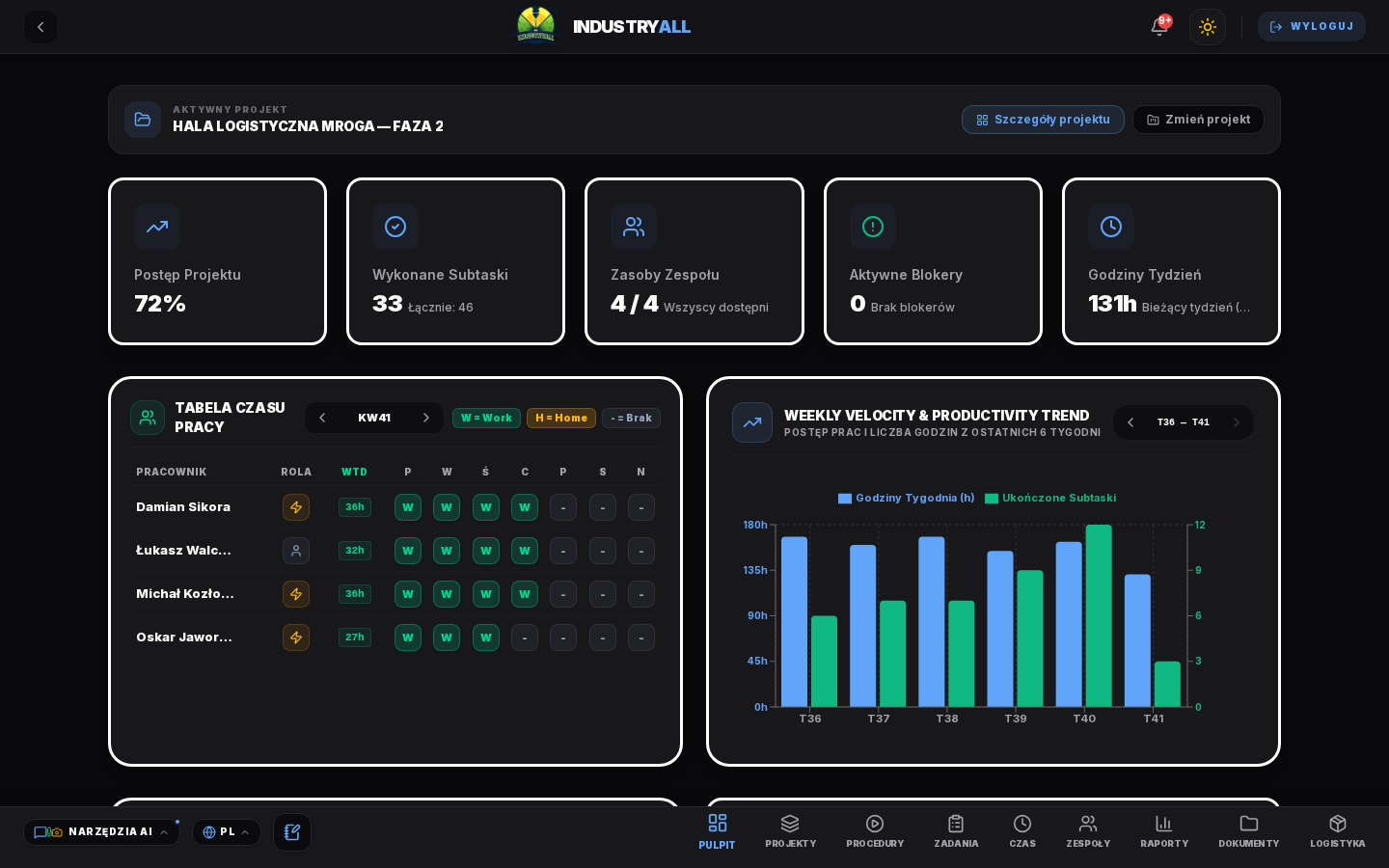Open Szczegóły projektu
Viewport: 1389px width, 868px height.
pyautogui.click(x=1043, y=120)
